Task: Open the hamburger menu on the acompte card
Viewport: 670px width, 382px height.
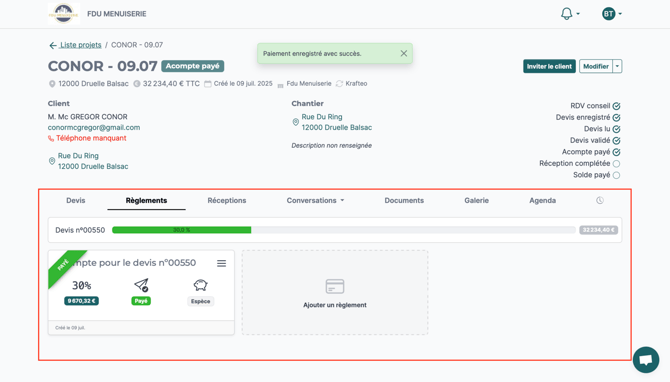Action: [x=221, y=263]
